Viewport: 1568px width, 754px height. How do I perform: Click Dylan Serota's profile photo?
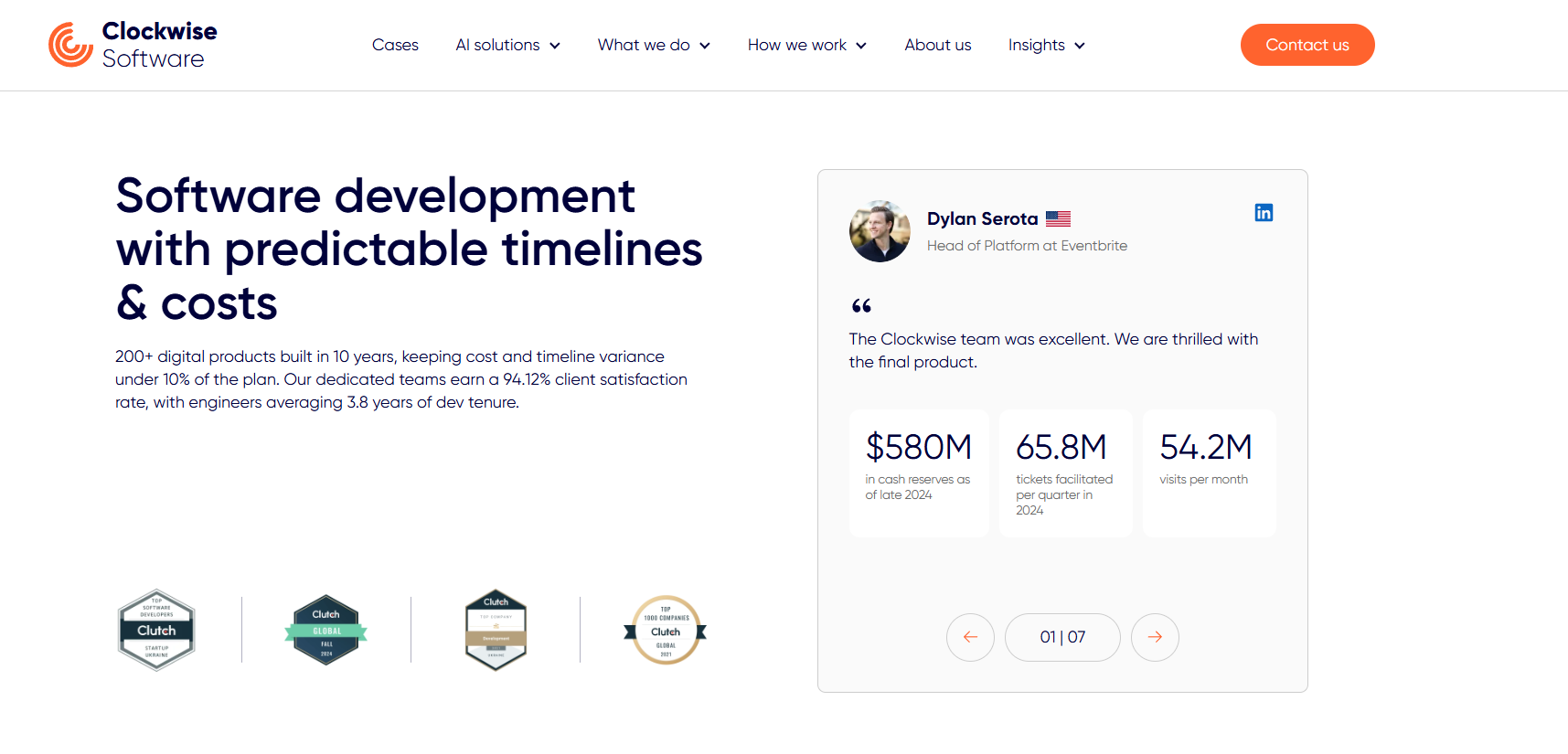880,231
